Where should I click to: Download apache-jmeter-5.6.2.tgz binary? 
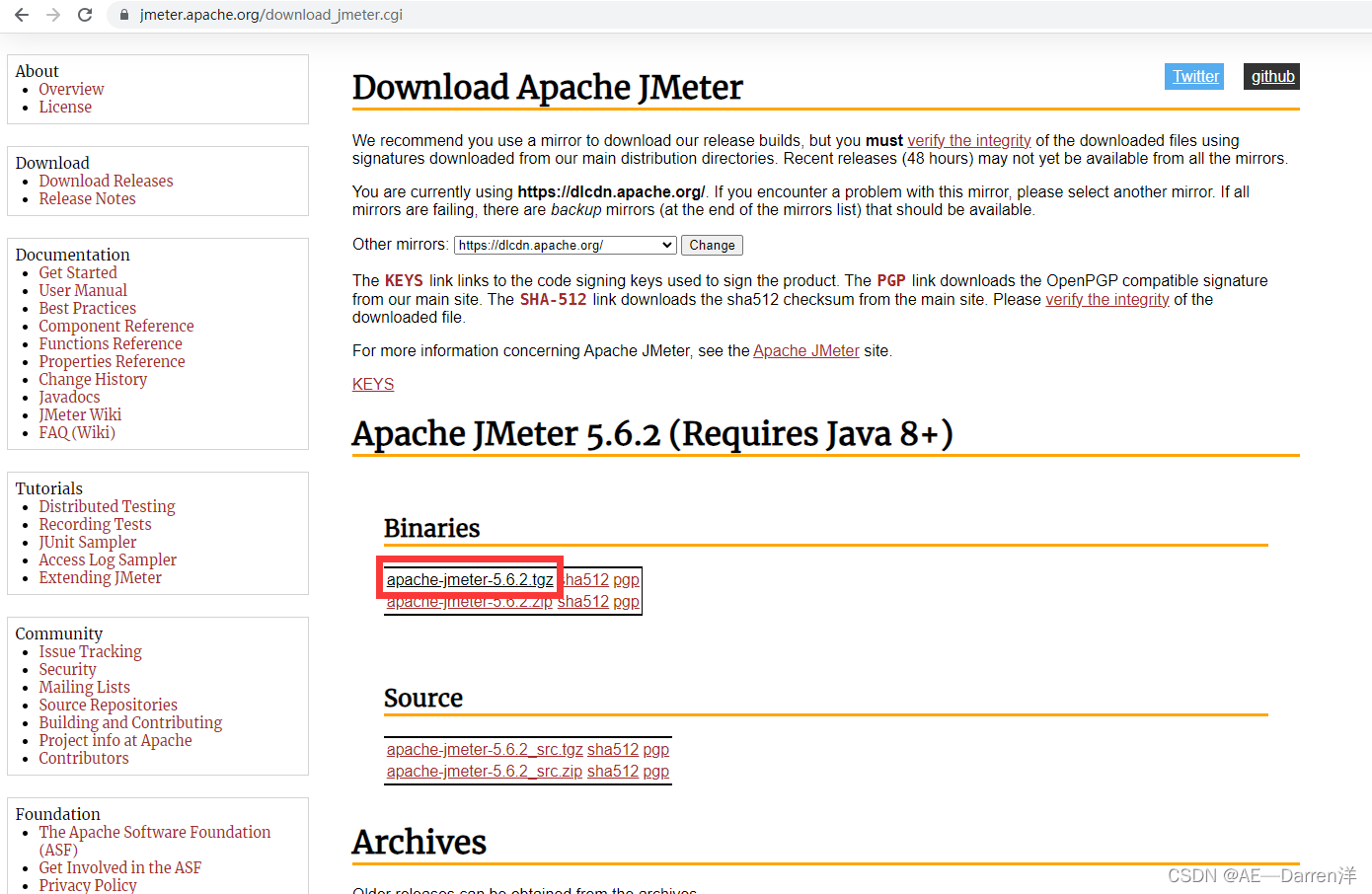pos(469,579)
